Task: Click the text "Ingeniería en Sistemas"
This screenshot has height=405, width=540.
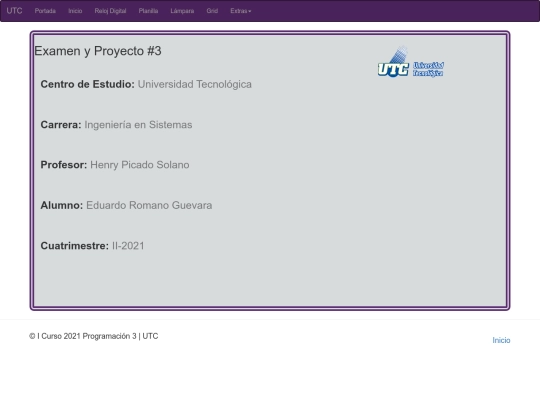Action: coord(138,125)
